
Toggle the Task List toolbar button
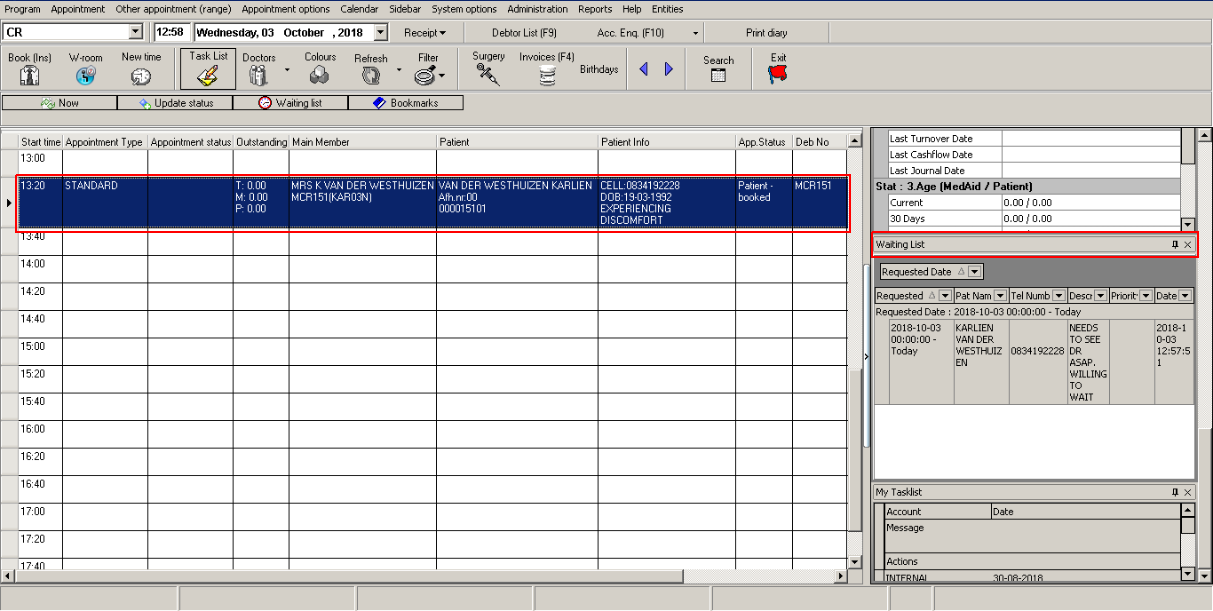[x=208, y=68]
